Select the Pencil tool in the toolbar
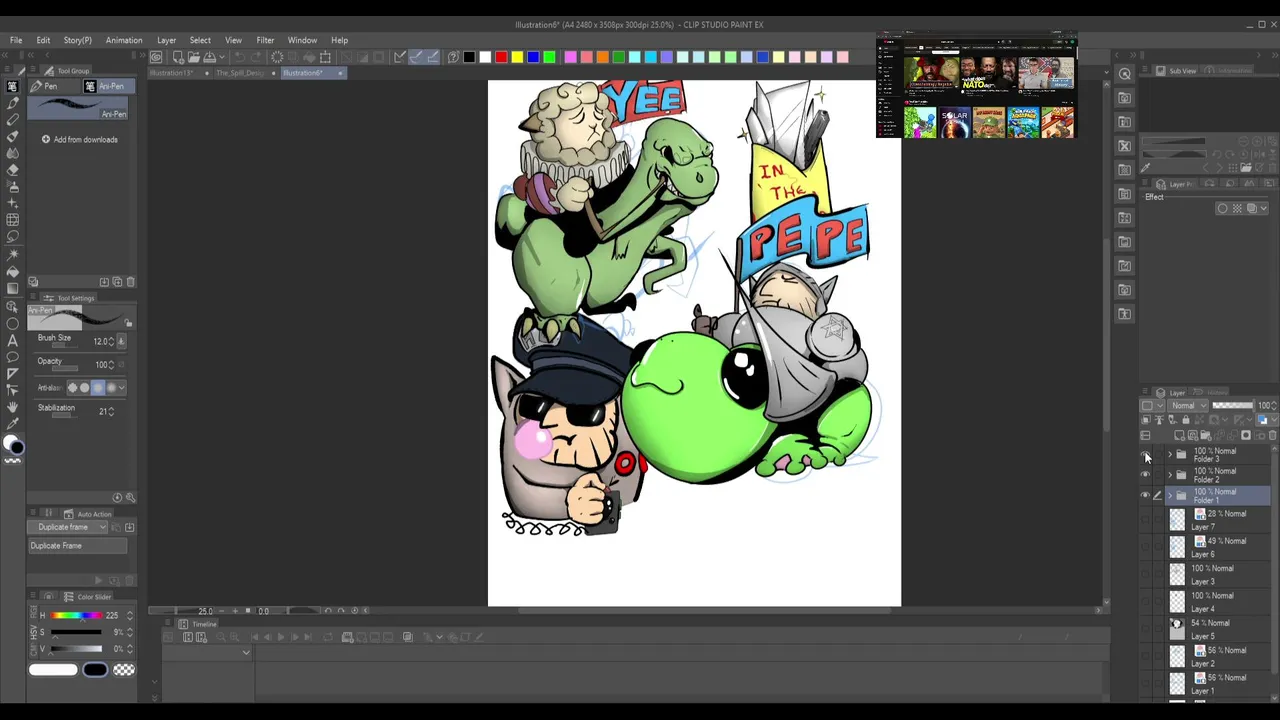The height and width of the screenshot is (720, 1280). [12, 119]
